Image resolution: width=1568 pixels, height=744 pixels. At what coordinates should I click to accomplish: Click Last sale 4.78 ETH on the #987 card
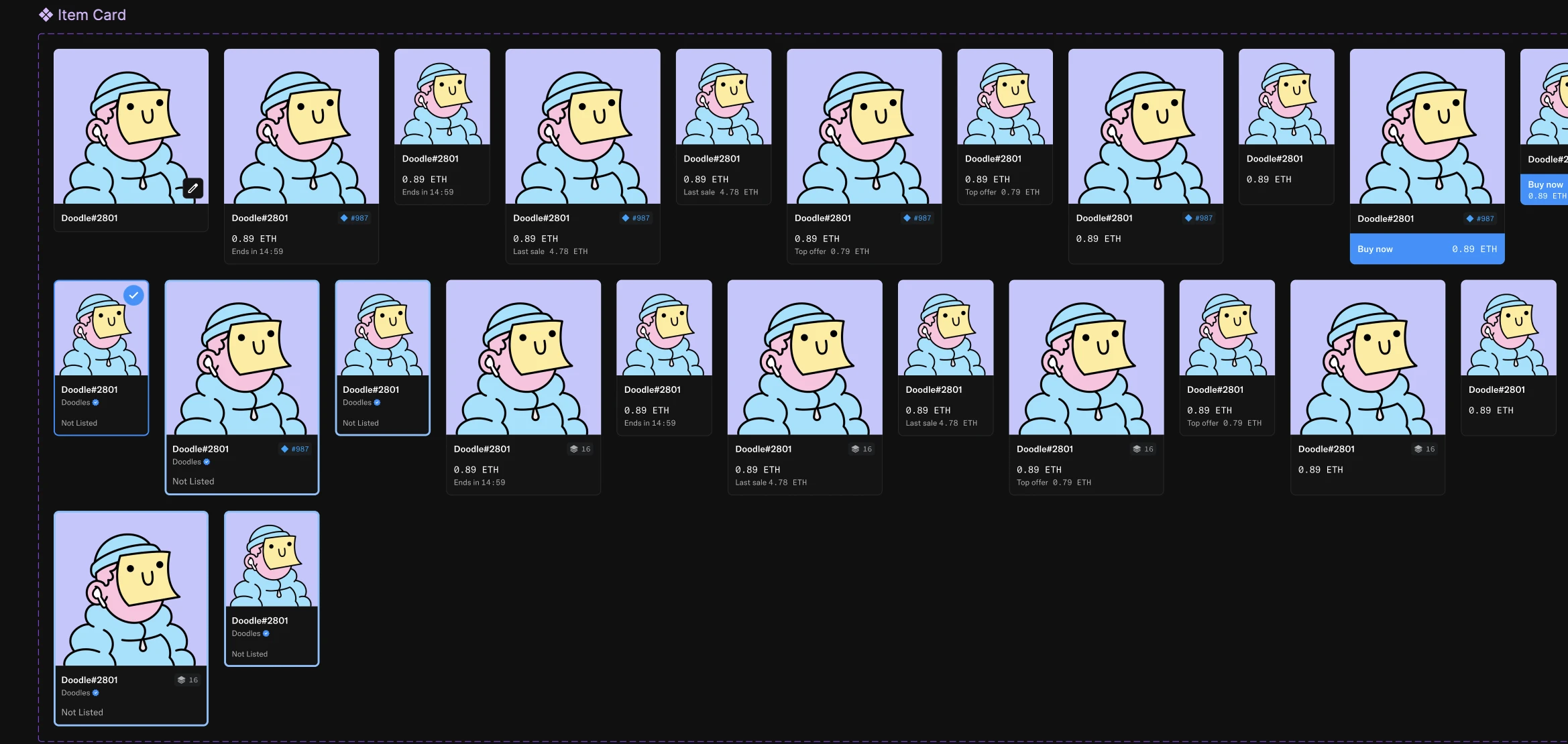click(551, 251)
